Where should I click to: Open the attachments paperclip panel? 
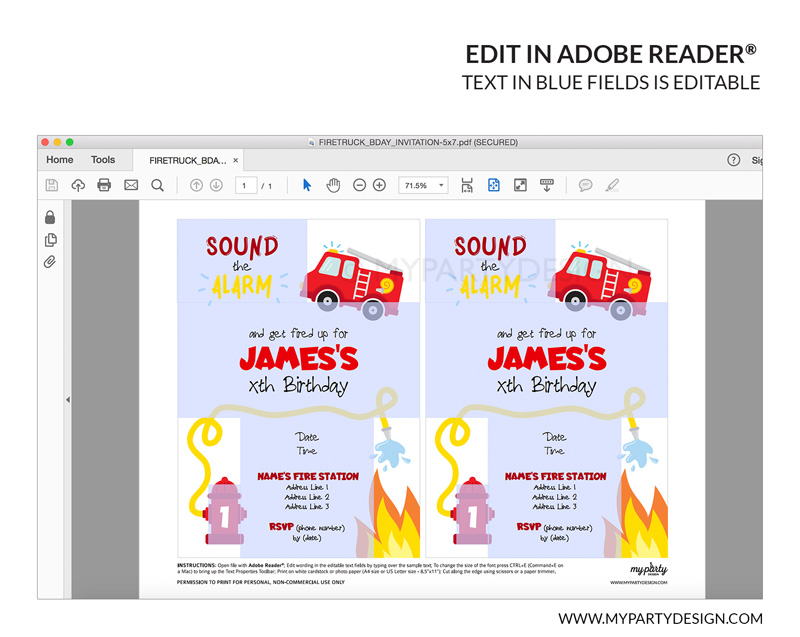click(50, 262)
